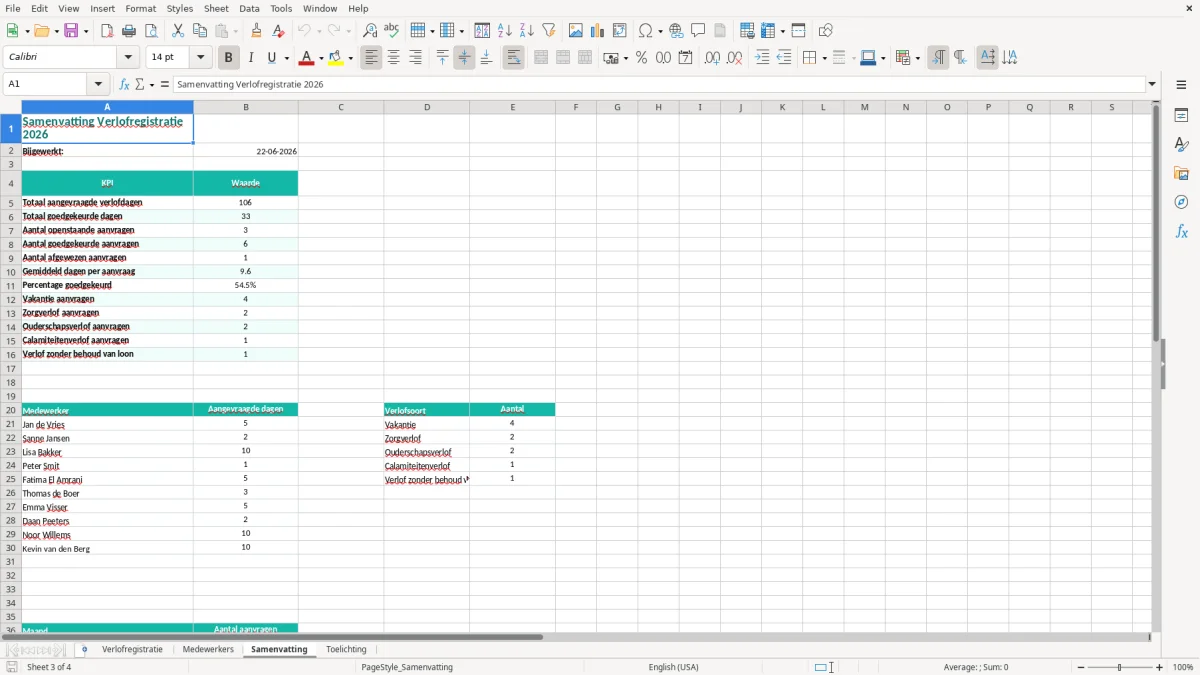Apply the yellow background color swatch
Screen dimensions: 1200x675
(336, 58)
